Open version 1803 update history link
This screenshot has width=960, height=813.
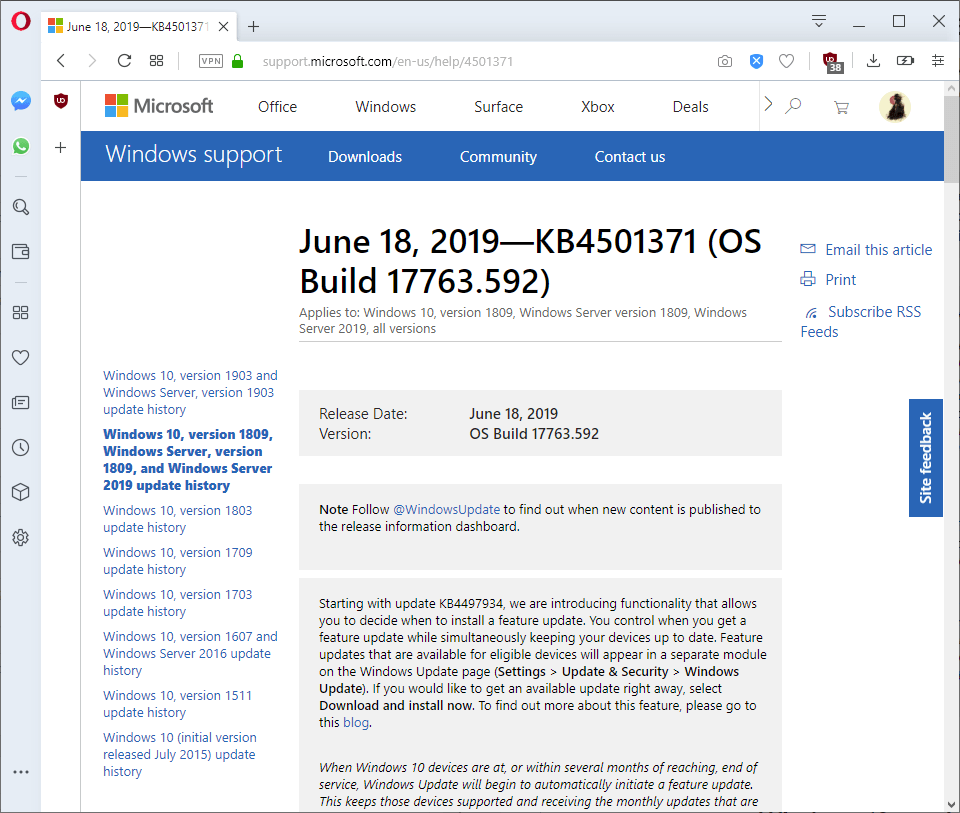click(178, 519)
